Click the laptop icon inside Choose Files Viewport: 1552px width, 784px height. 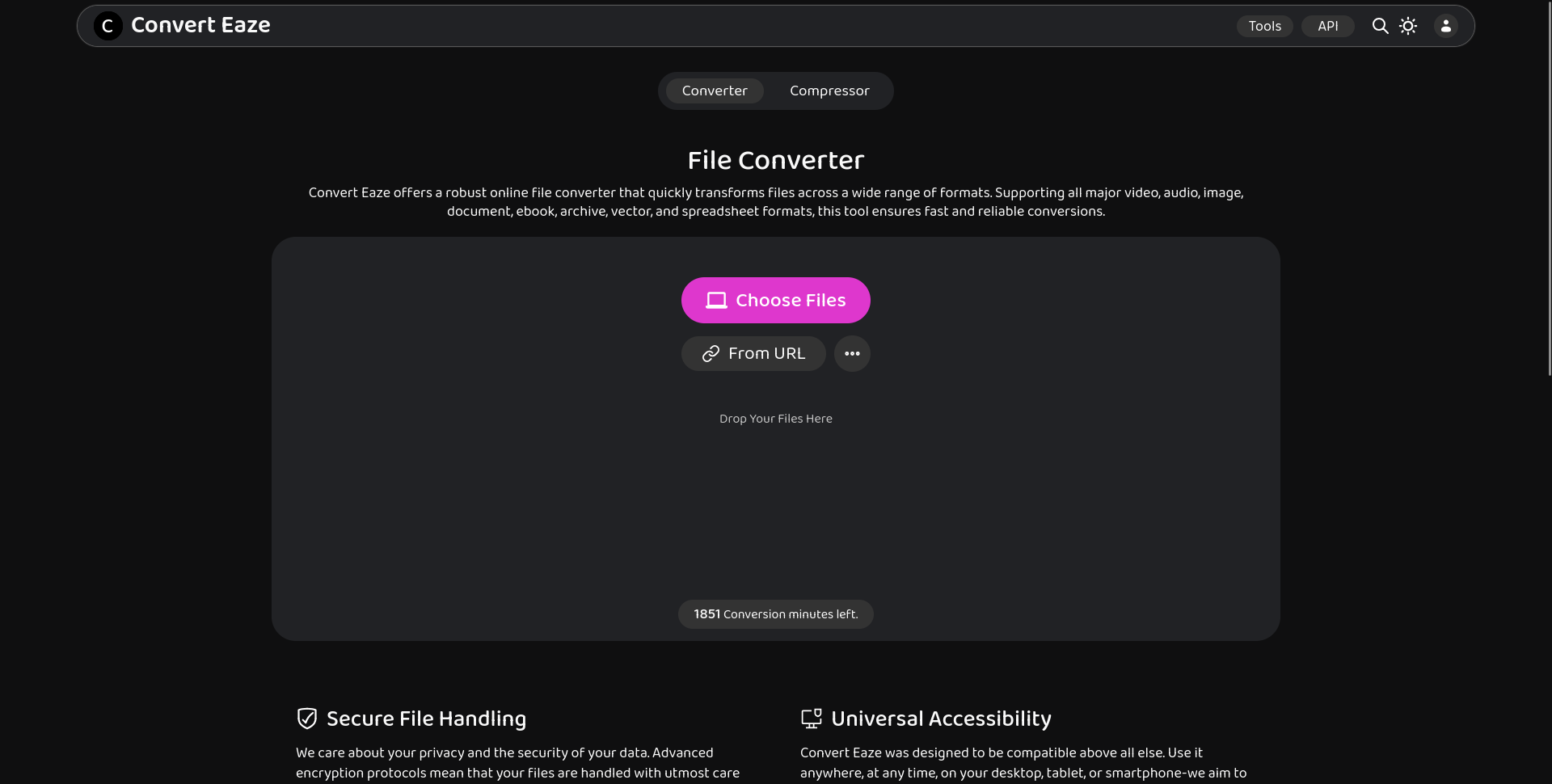tap(715, 300)
